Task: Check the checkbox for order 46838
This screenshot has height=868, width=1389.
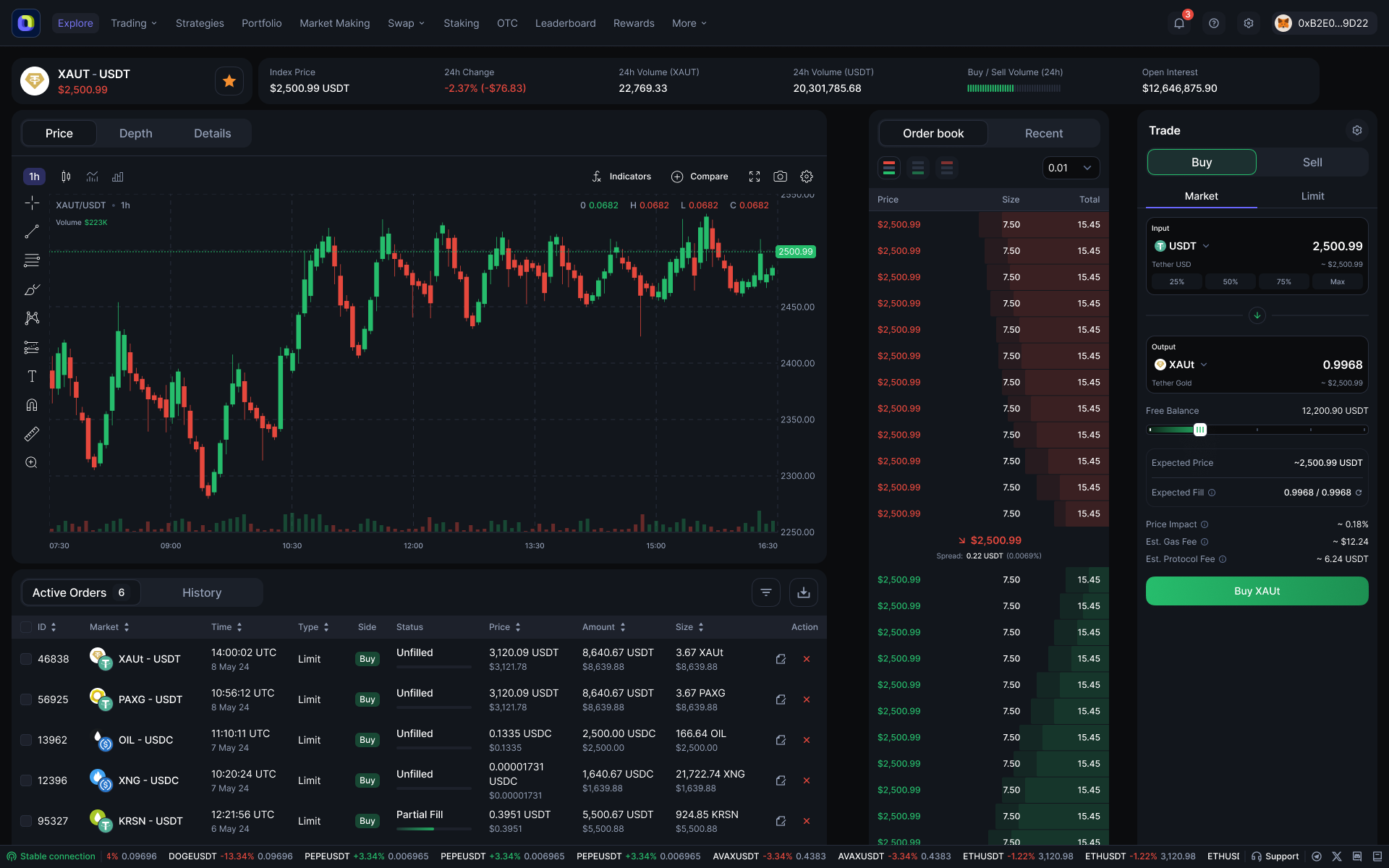Action: pos(26,658)
